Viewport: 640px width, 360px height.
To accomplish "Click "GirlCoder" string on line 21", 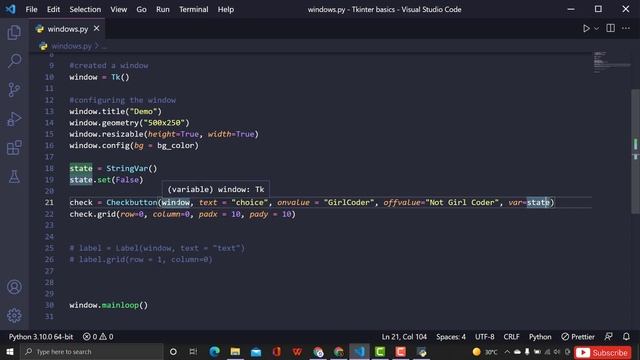I will (x=349, y=202).
